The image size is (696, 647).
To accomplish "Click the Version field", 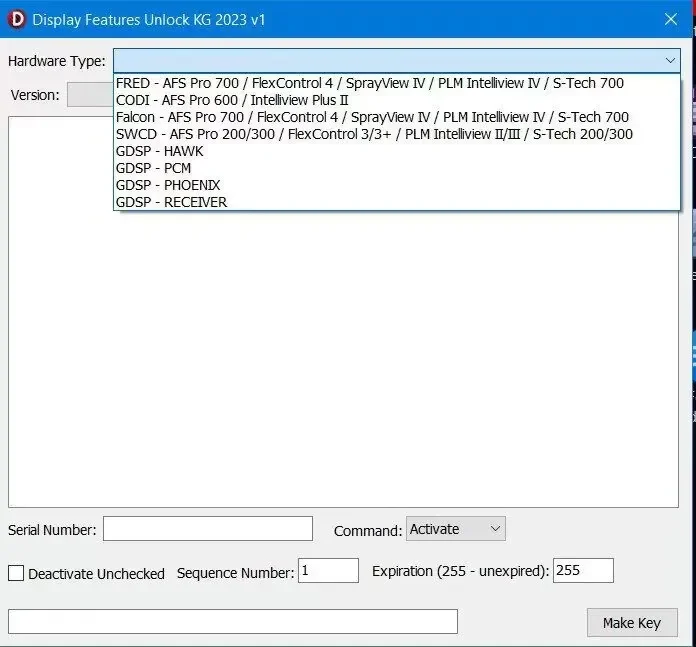I will (90, 95).
